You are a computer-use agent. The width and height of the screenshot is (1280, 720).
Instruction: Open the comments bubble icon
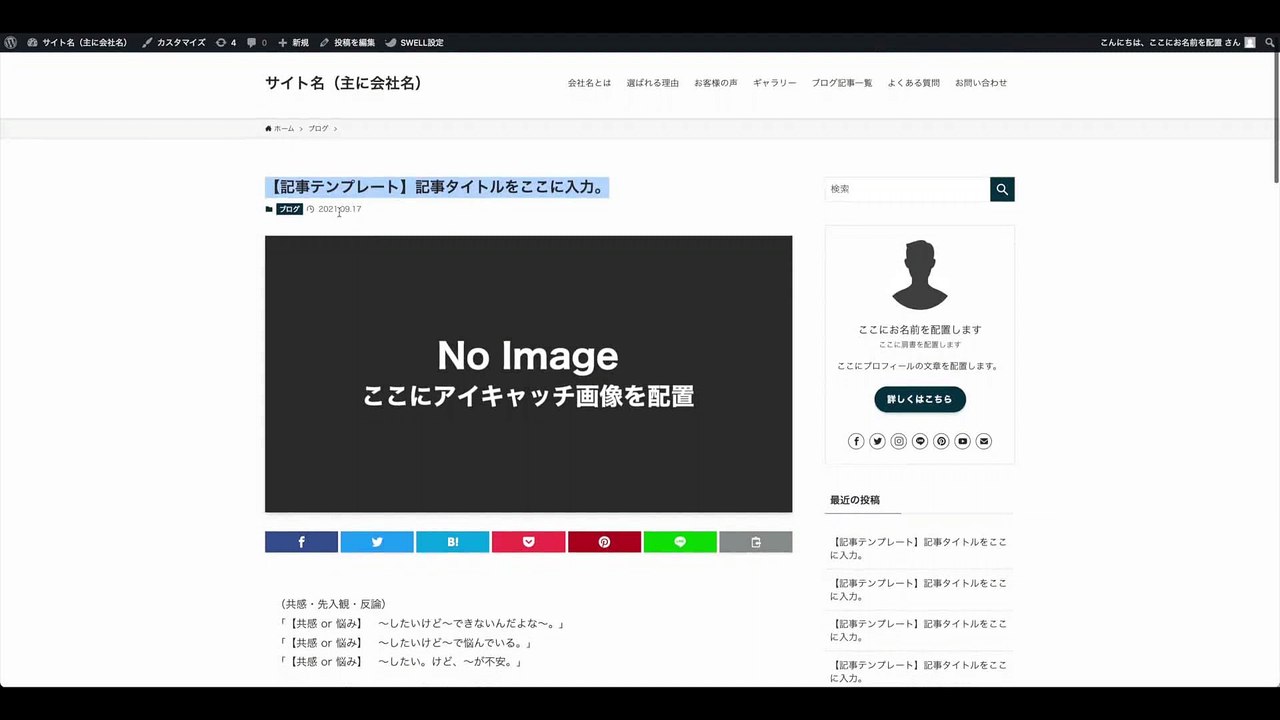[x=256, y=43]
